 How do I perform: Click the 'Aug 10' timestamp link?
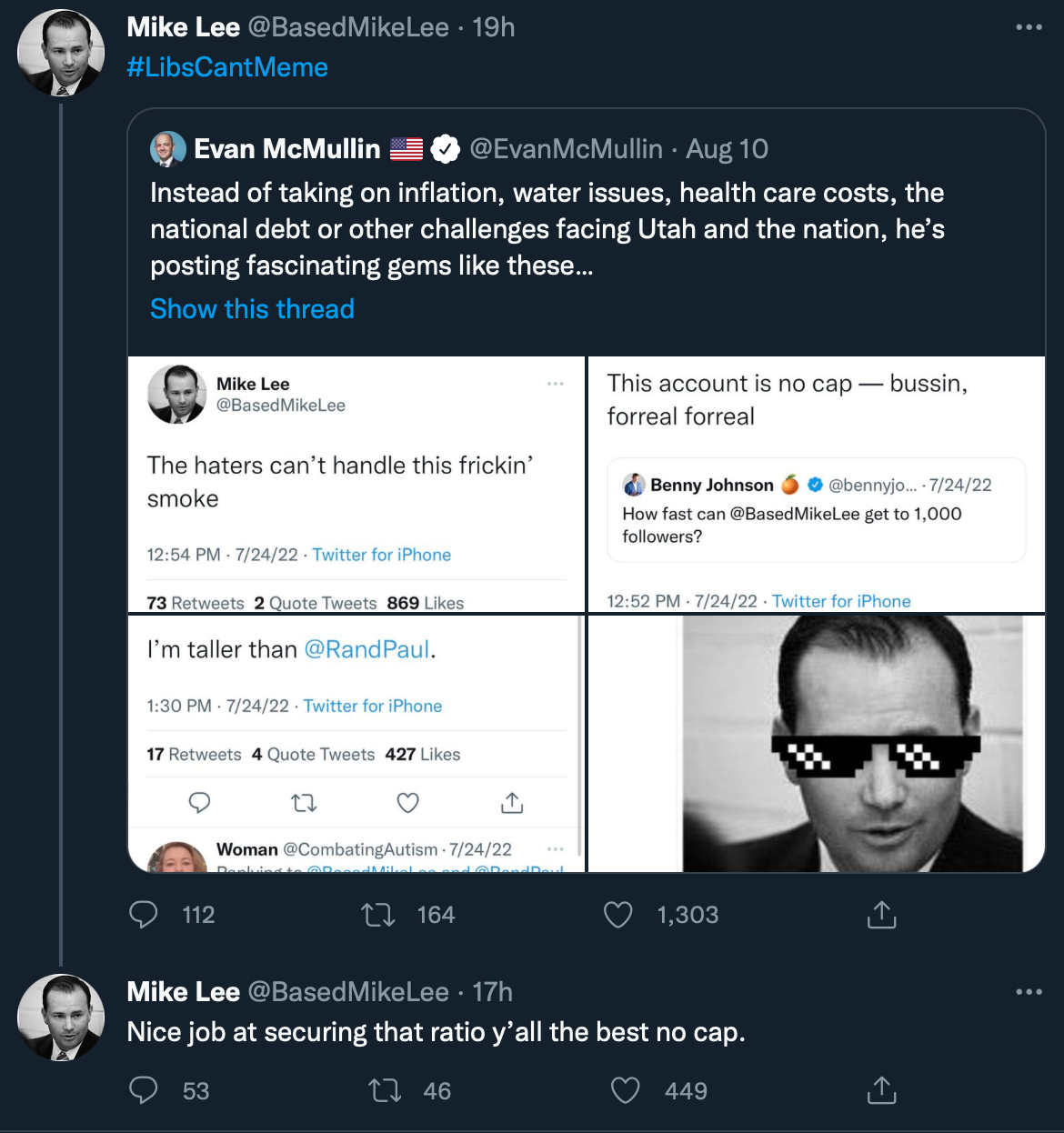click(x=727, y=148)
